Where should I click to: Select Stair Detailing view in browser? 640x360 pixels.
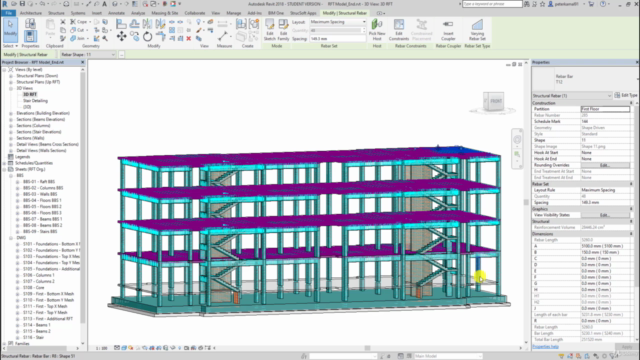pyautogui.click(x=35, y=101)
